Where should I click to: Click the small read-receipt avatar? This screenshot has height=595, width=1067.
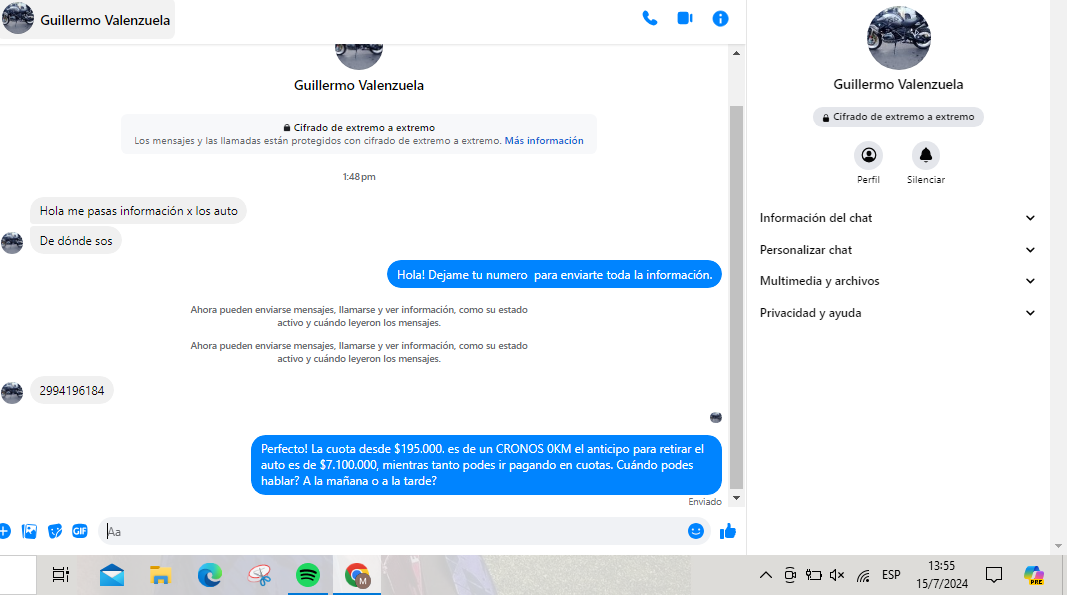(716, 417)
